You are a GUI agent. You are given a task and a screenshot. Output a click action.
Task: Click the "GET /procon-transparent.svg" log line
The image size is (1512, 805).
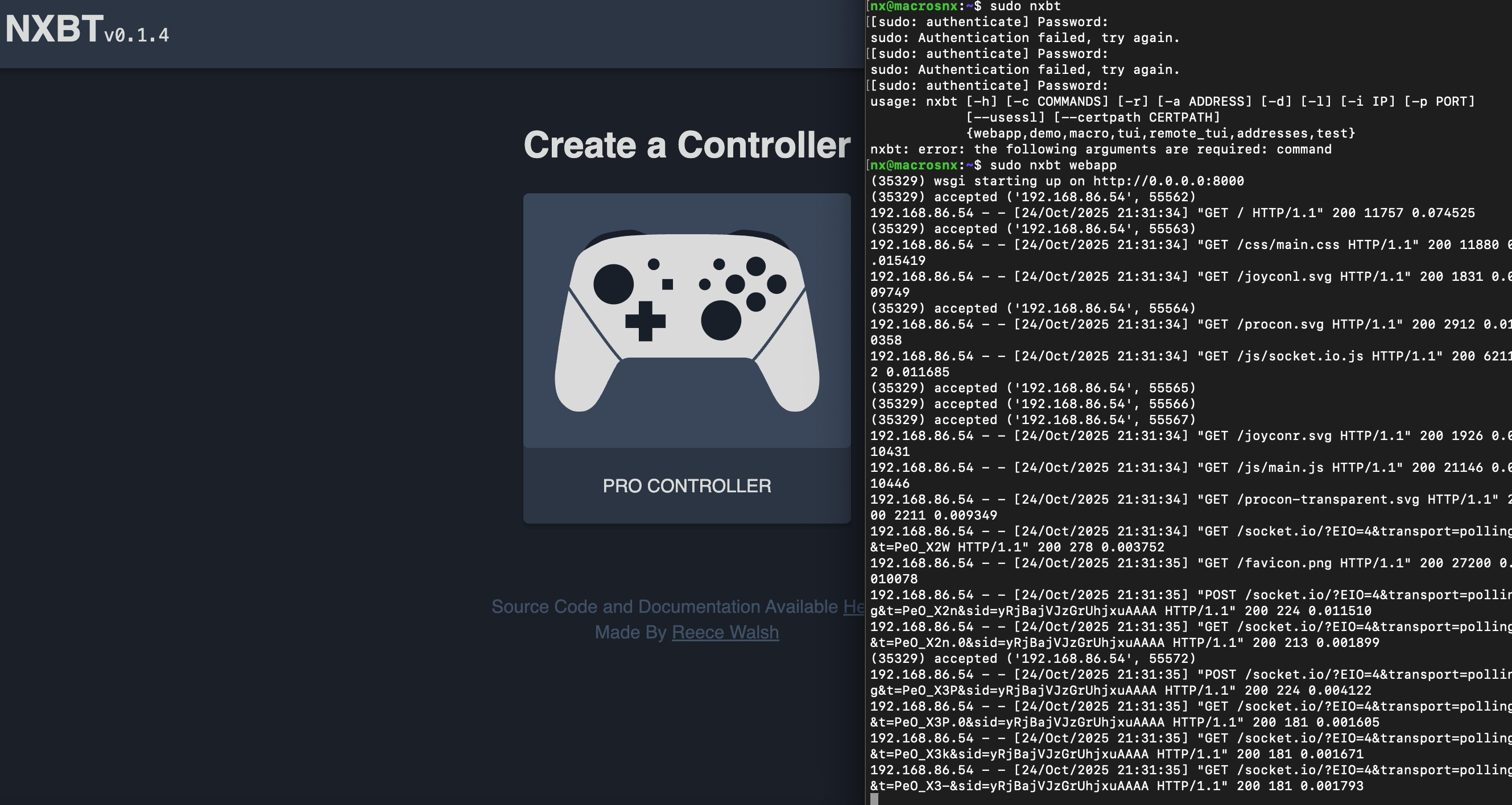pyautogui.click(x=1191, y=499)
